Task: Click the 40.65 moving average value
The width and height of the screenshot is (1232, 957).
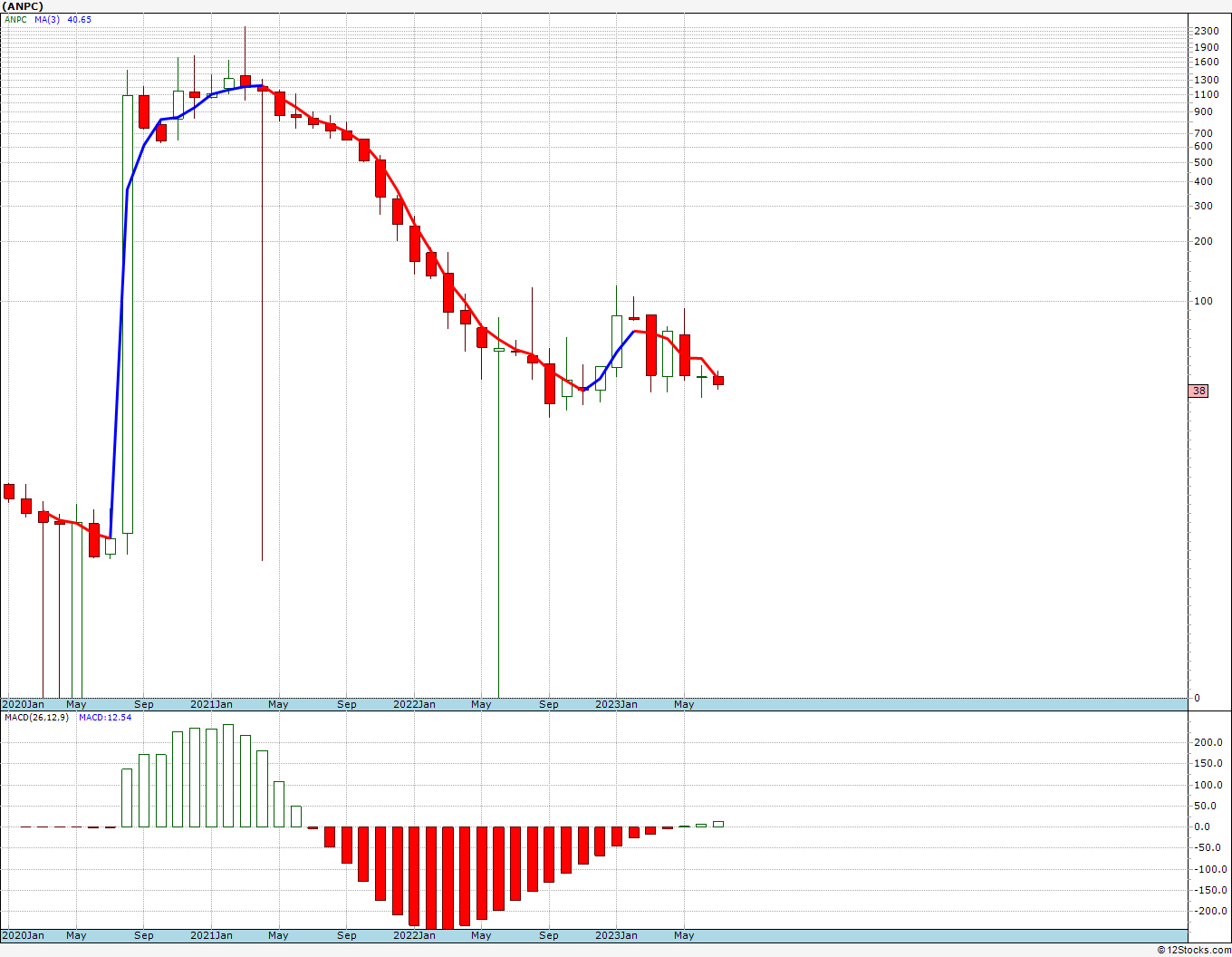Action: pyautogui.click(x=79, y=19)
